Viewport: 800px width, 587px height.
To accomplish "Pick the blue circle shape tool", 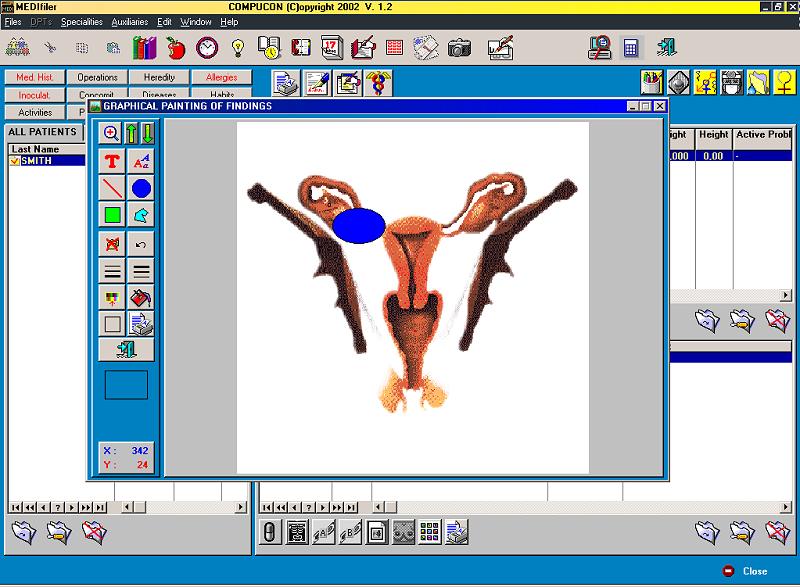I will 141,188.
